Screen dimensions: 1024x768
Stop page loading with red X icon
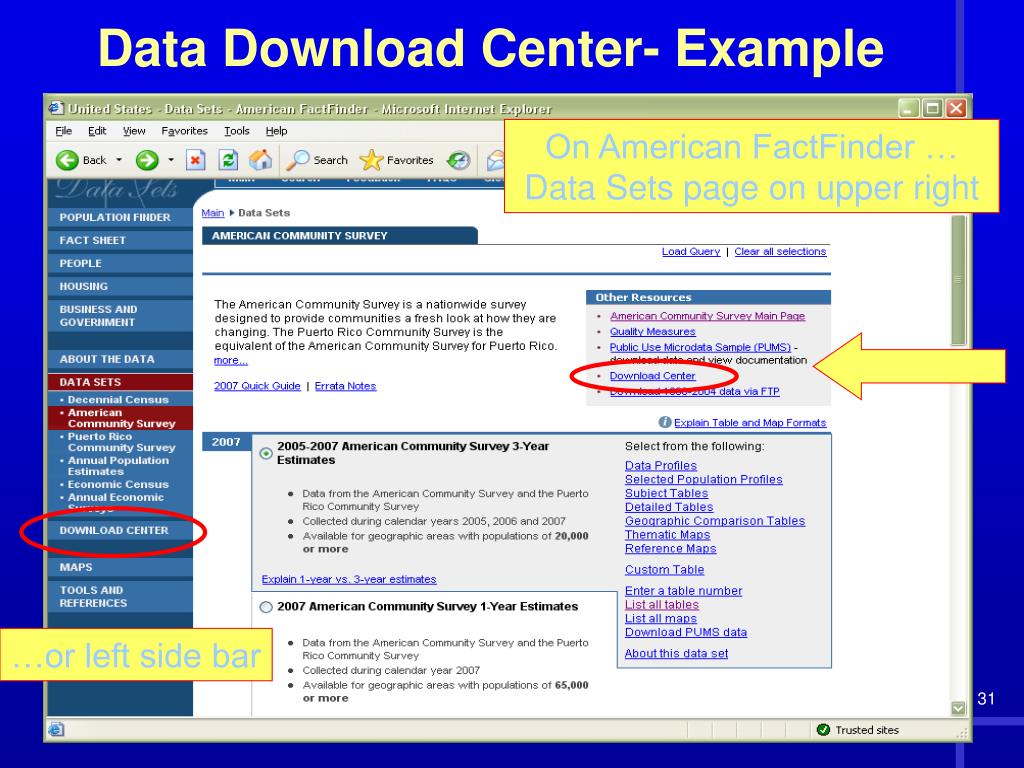click(195, 160)
